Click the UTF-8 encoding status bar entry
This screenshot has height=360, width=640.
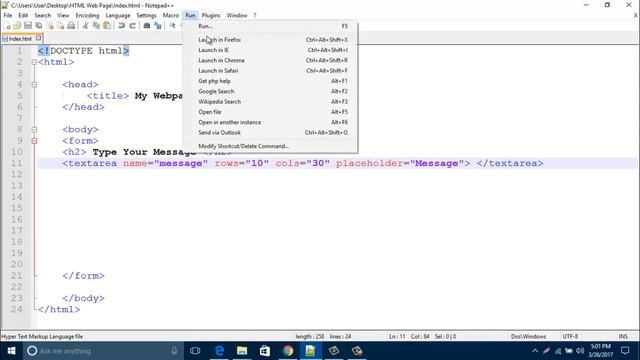point(570,337)
